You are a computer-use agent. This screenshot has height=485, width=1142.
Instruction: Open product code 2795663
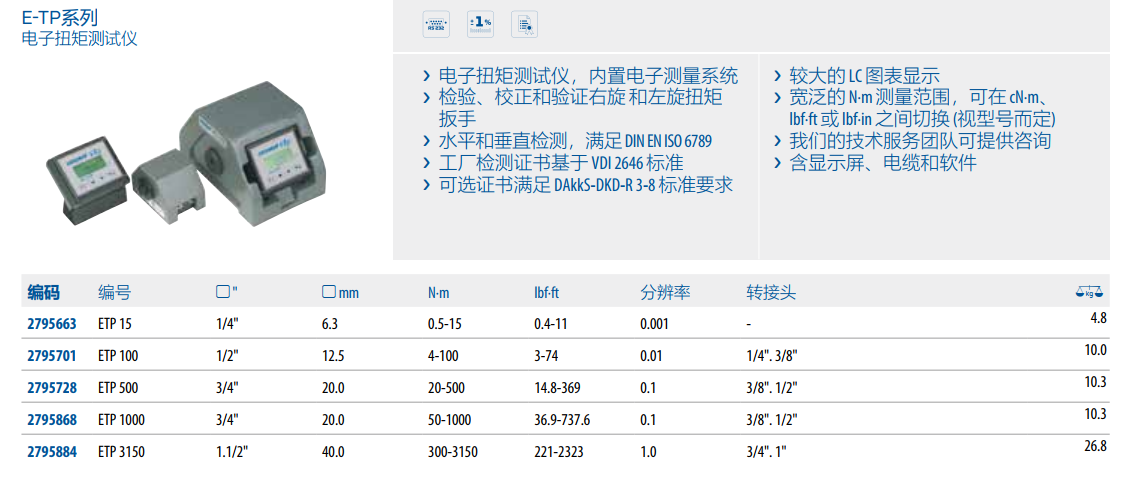click(x=50, y=323)
